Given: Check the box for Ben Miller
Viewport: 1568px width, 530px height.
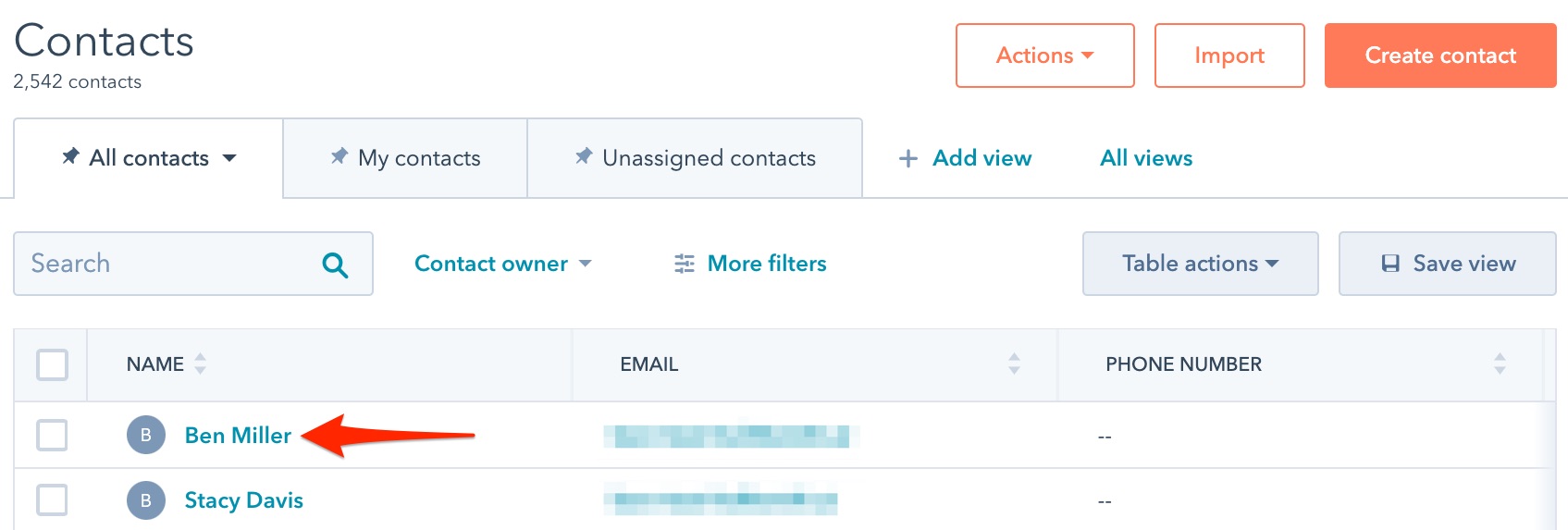Looking at the screenshot, I should click(52, 435).
